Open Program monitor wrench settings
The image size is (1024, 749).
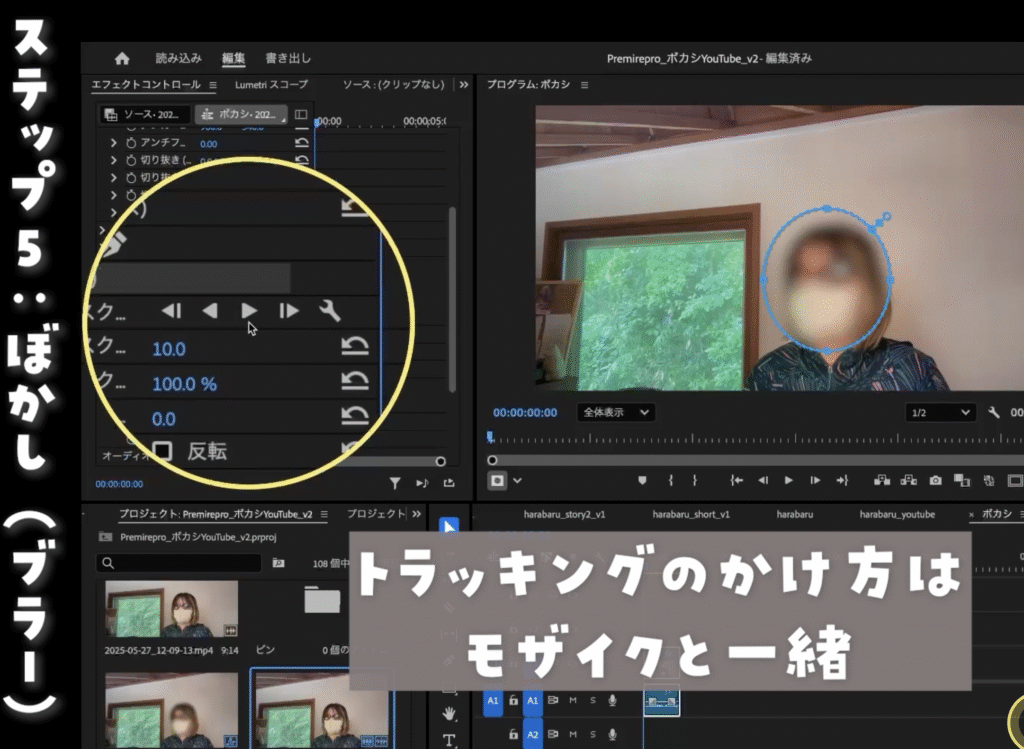pyautogui.click(x=993, y=412)
